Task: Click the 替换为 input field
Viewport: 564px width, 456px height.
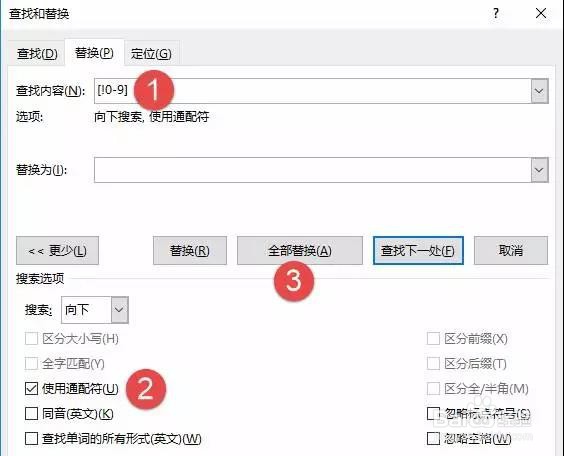Action: click(x=312, y=170)
